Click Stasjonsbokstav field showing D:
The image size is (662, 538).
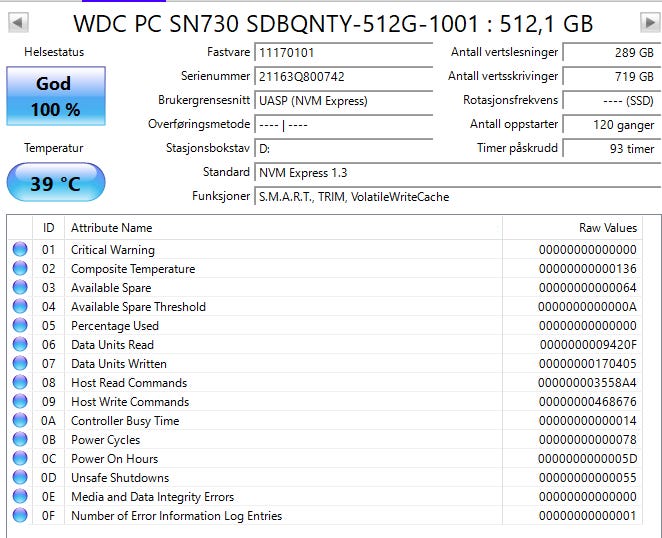point(344,149)
